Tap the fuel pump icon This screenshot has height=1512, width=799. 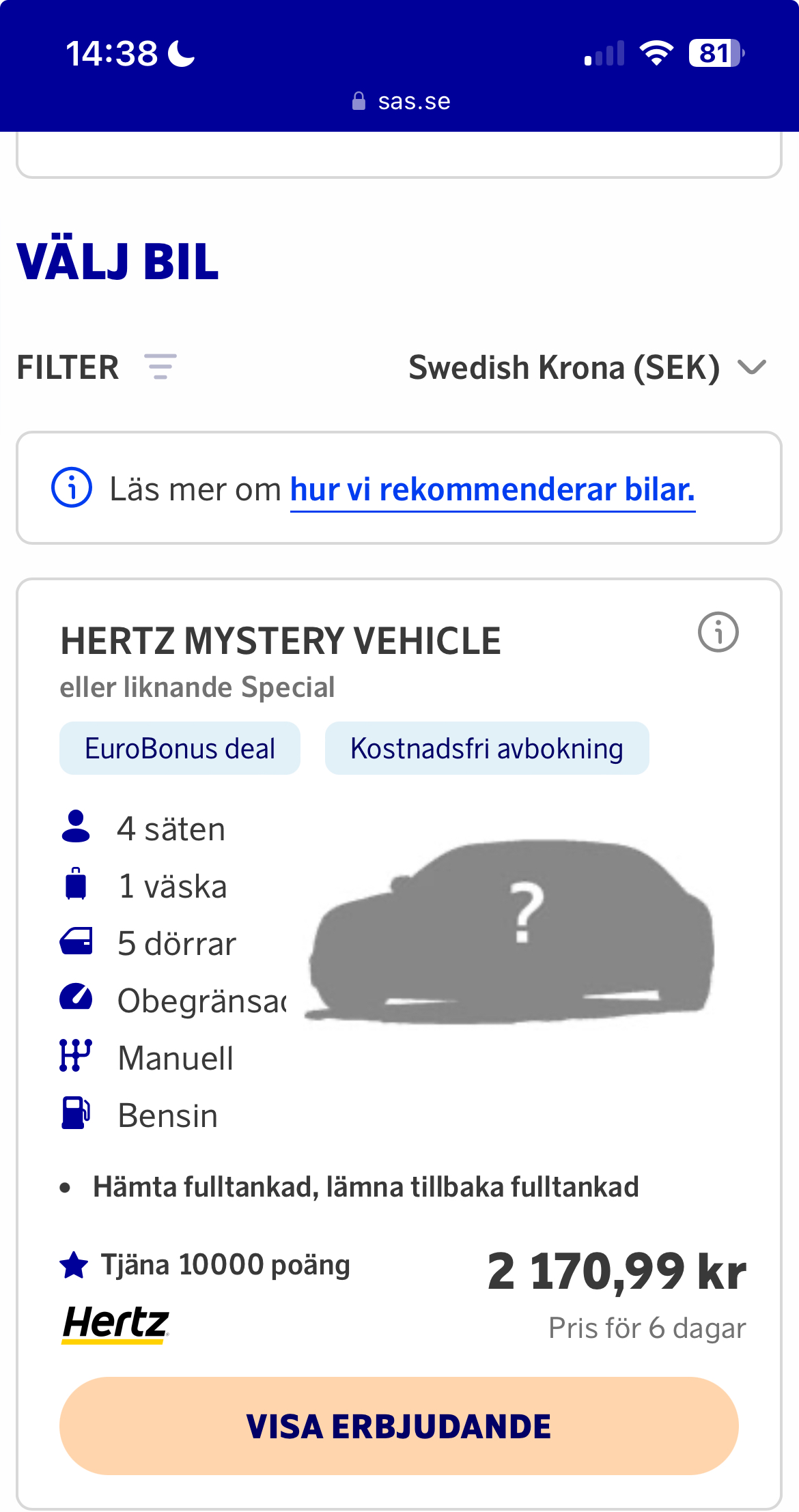pyautogui.click(x=76, y=1113)
